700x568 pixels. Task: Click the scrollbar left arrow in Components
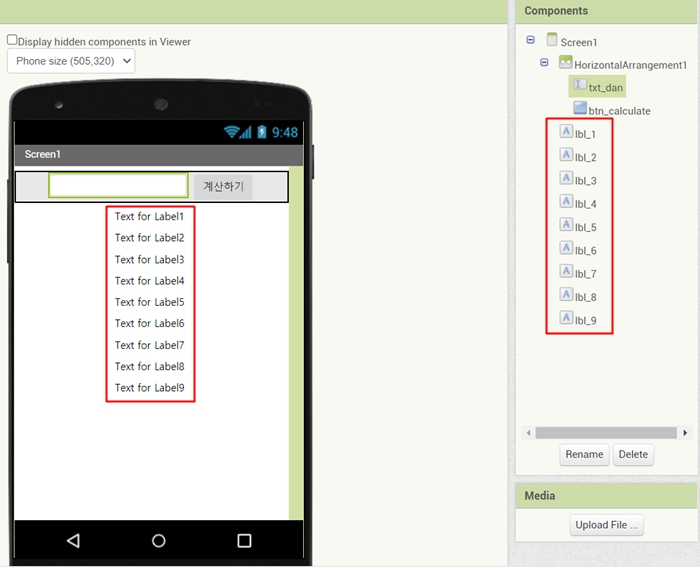tap(529, 433)
